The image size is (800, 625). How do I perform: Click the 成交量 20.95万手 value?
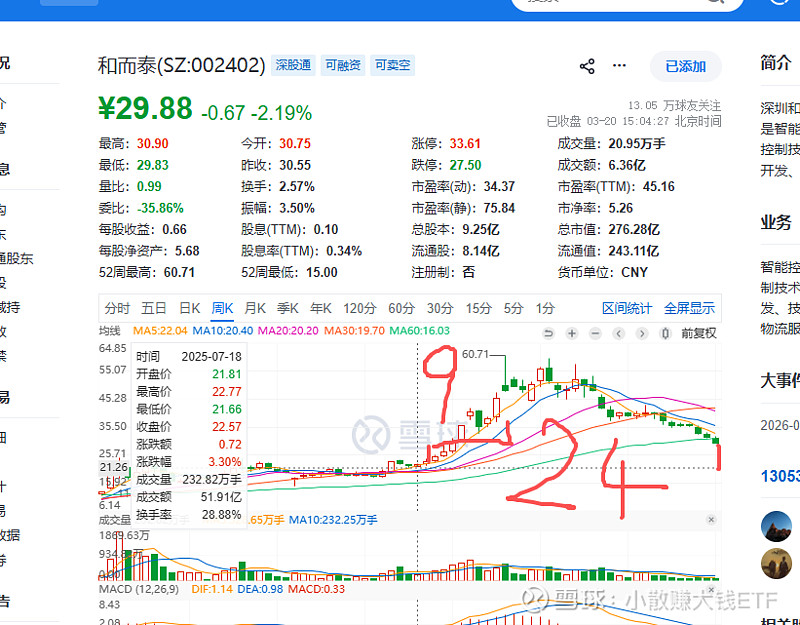click(637, 144)
